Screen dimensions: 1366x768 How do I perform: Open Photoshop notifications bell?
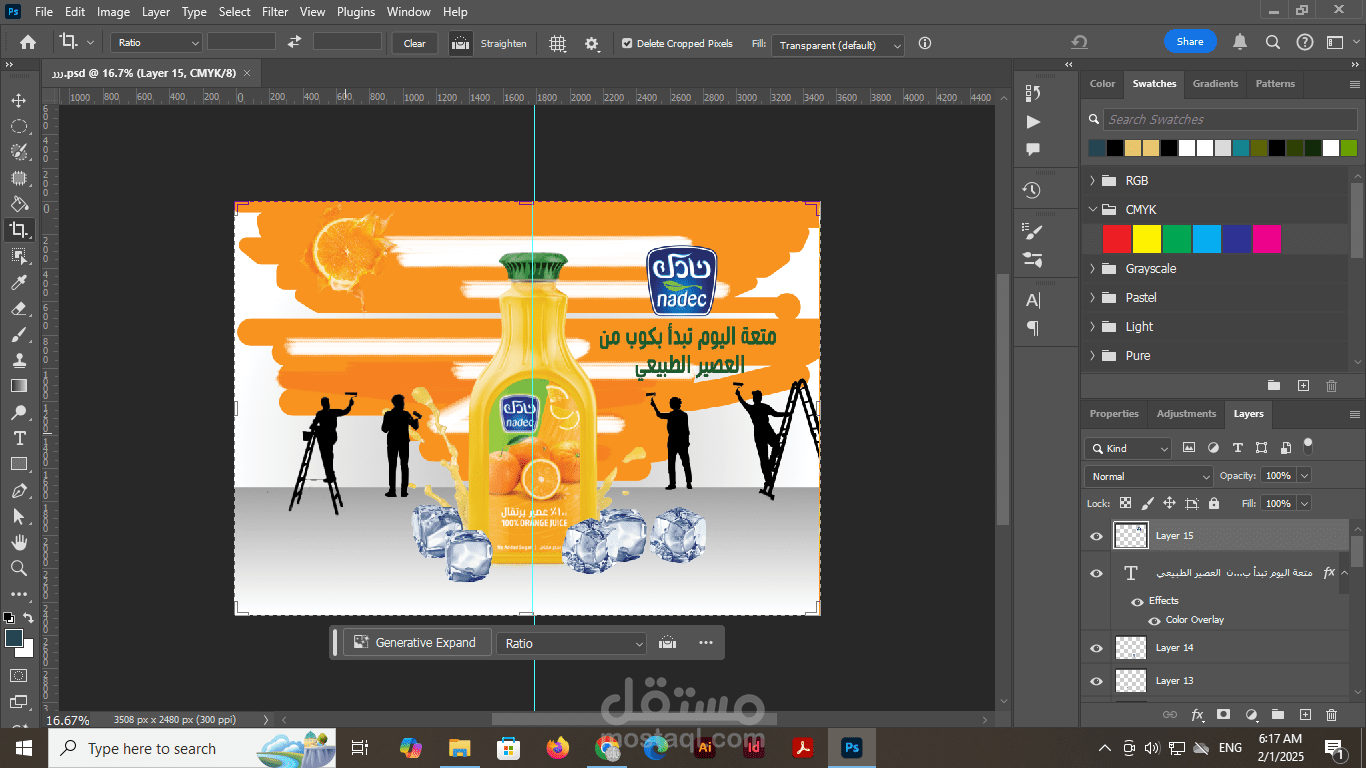pos(1240,42)
